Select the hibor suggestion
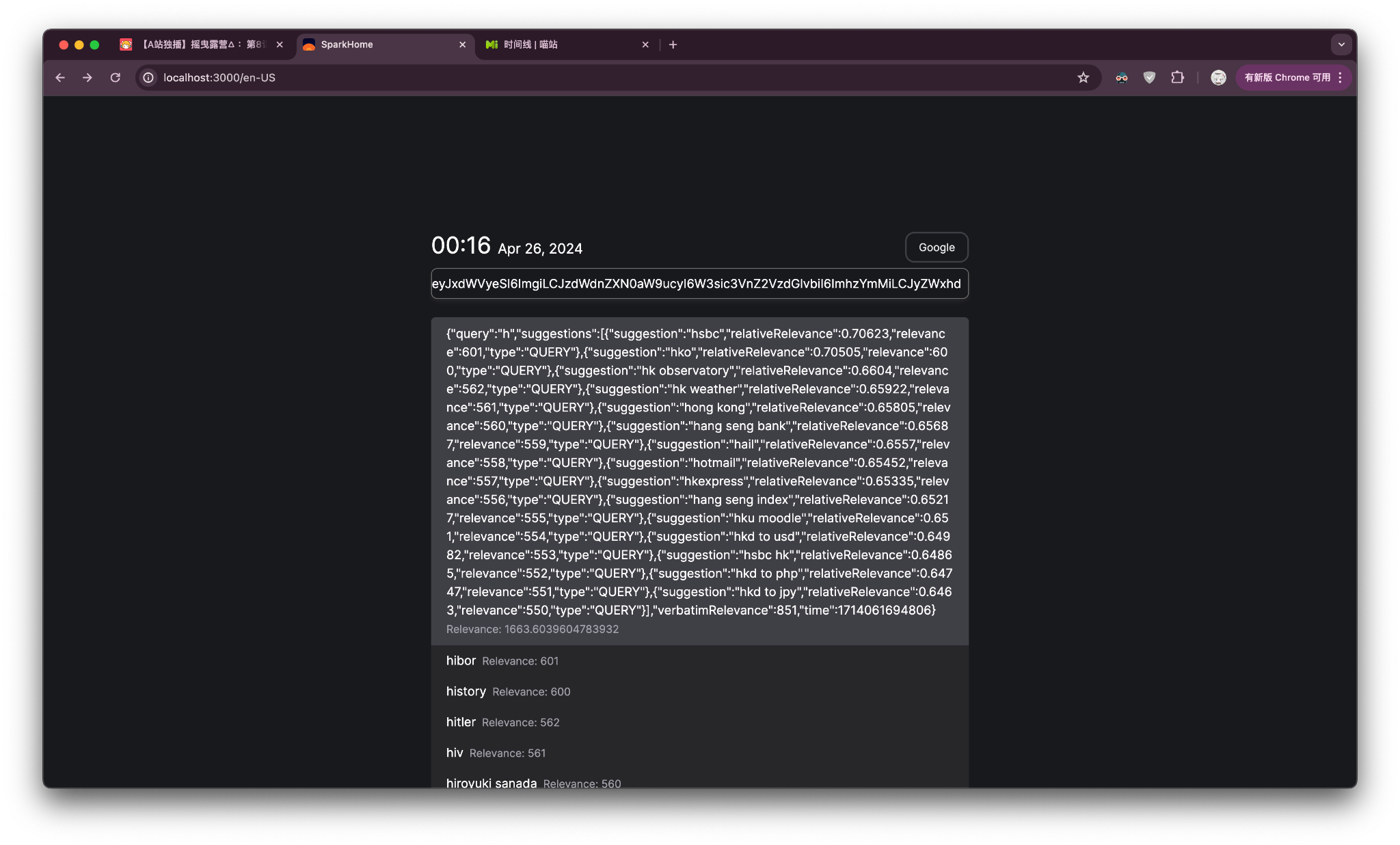Image resolution: width=1400 pixels, height=845 pixels. tap(461, 661)
